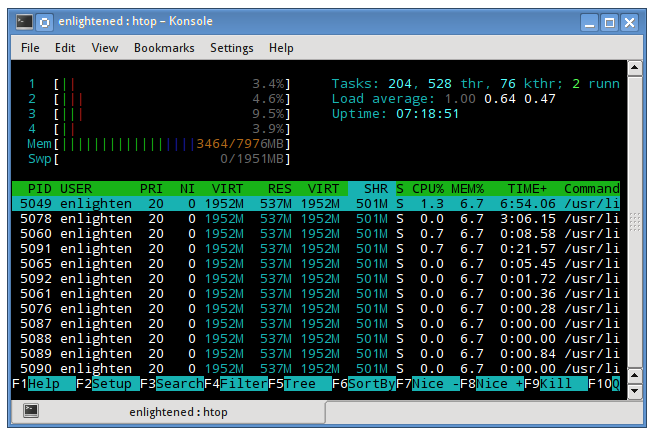656x439 pixels.
Task: Sort by TIME+ column header
Action: click(x=527, y=189)
